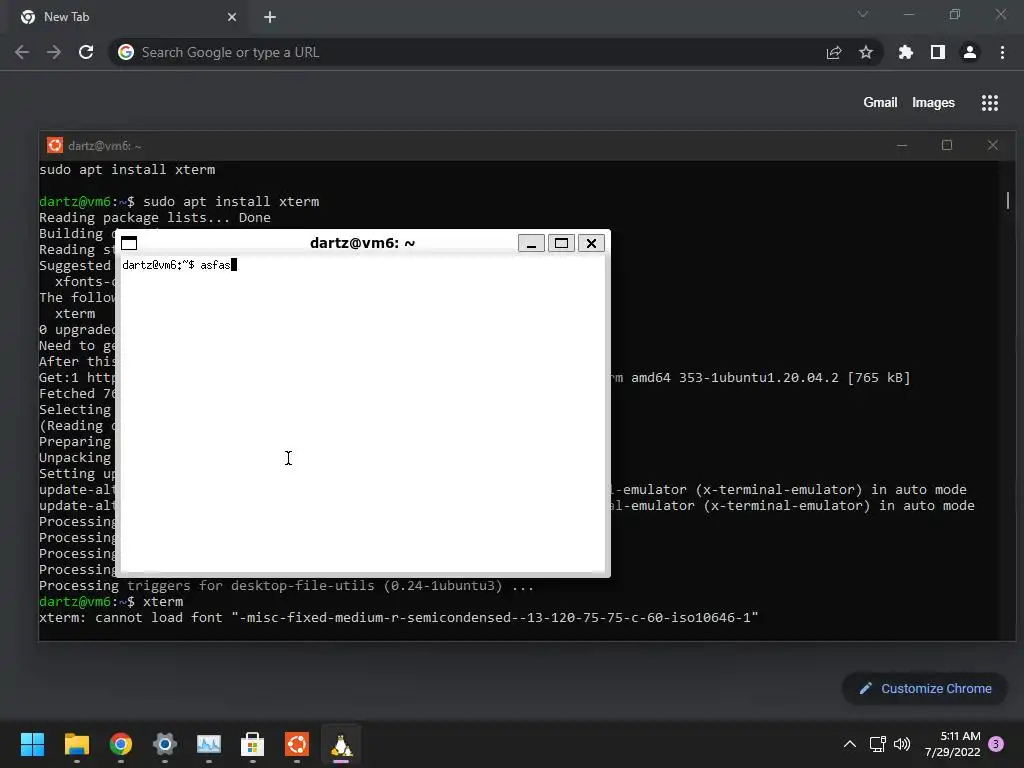The image size is (1024, 768).
Task: Open the tab search chevron
Action: click(x=863, y=14)
